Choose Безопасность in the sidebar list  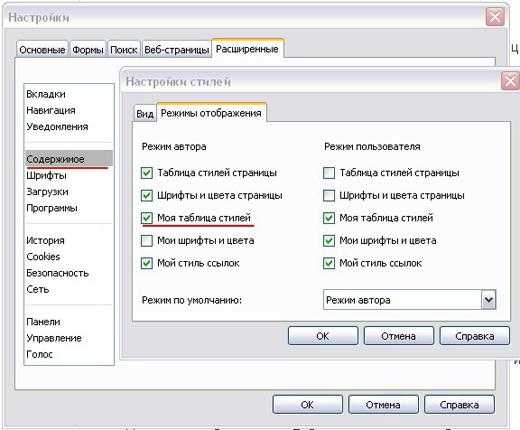tap(57, 273)
